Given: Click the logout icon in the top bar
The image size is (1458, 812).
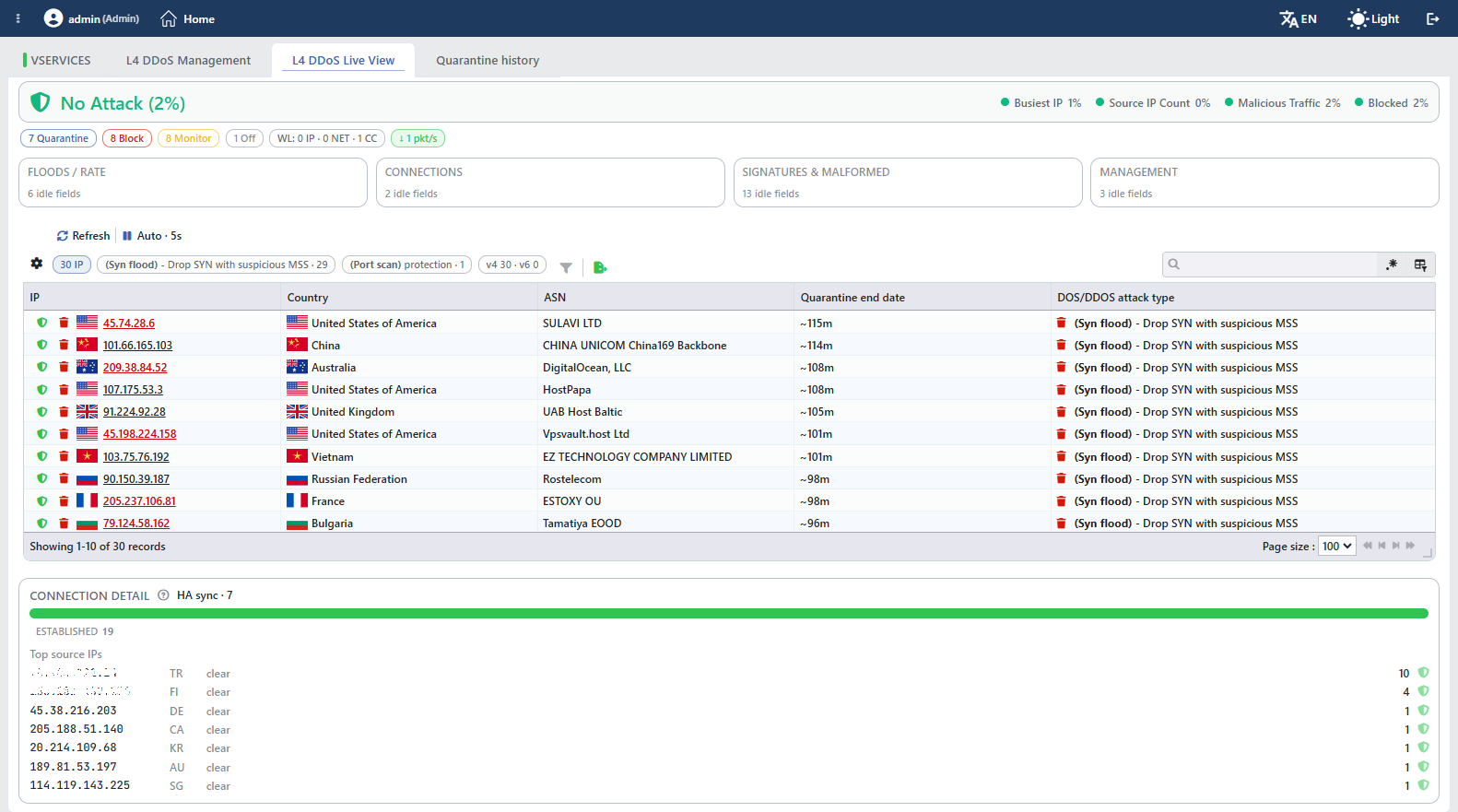Looking at the screenshot, I should 1432,18.
